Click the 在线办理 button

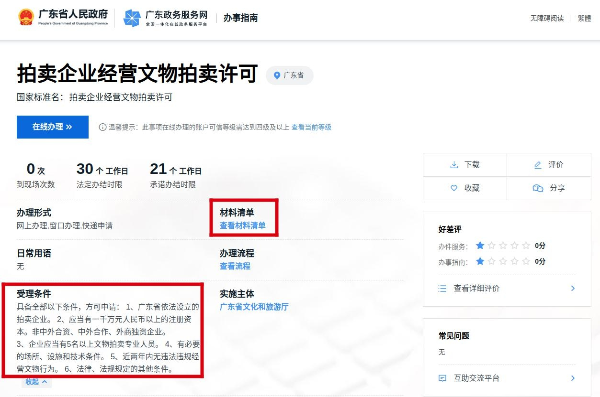pyautogui.click(x=53, y=127)
